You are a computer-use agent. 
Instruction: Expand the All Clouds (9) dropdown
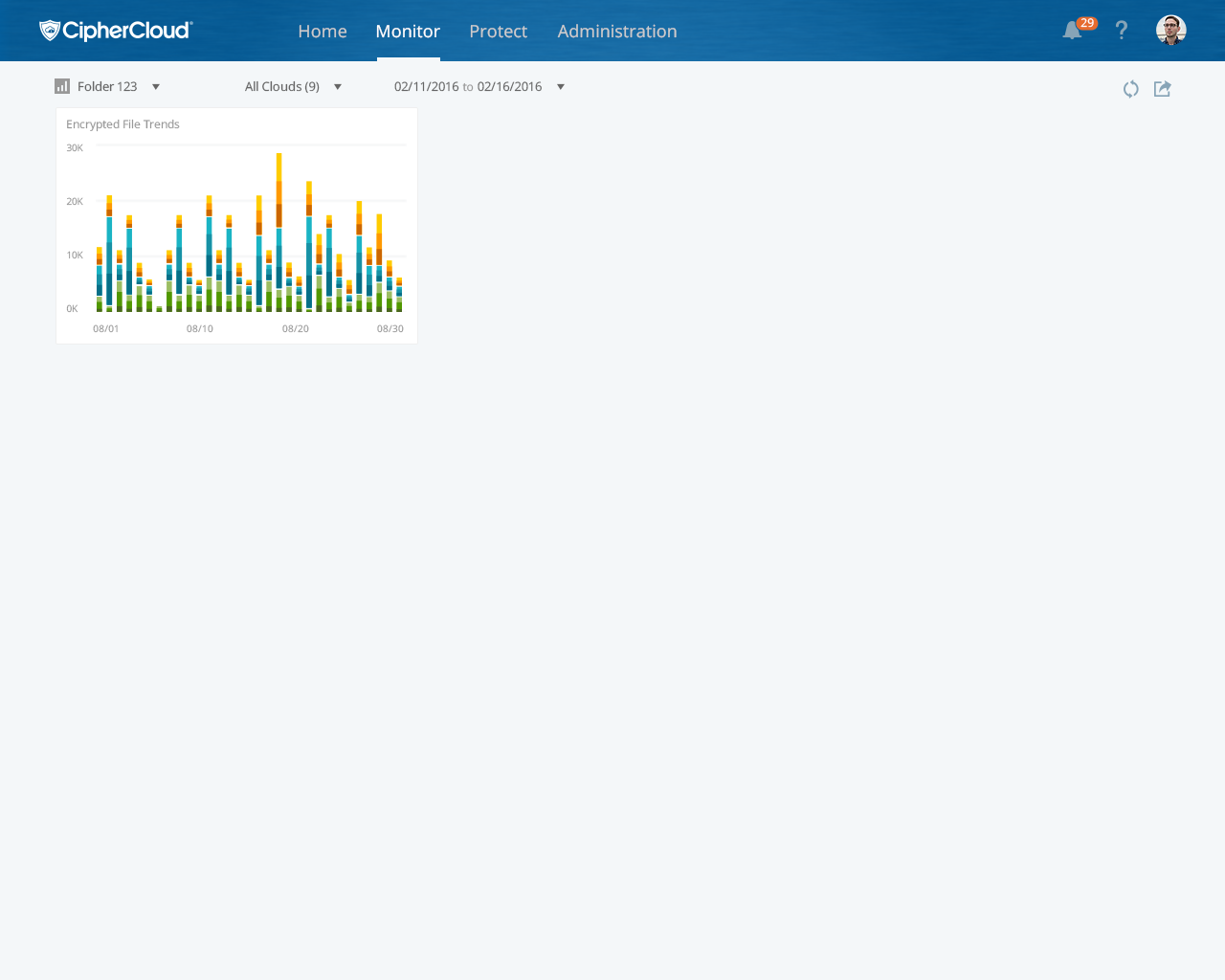338,87
